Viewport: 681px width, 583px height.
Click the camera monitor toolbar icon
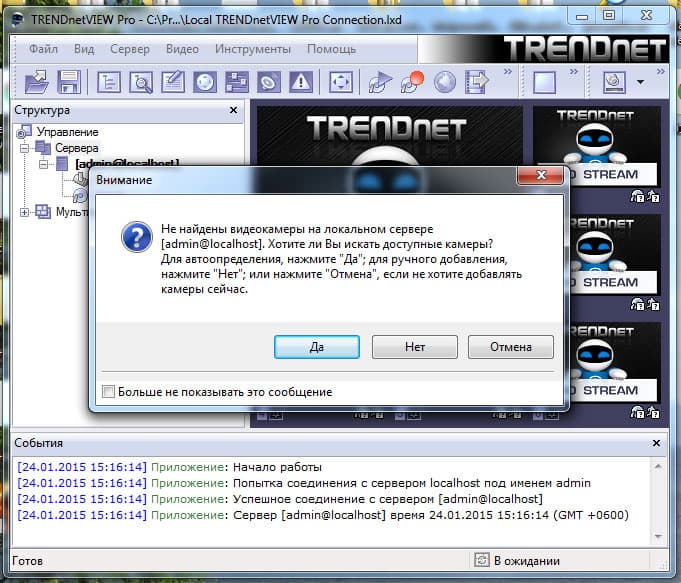[x=615, y=82]
